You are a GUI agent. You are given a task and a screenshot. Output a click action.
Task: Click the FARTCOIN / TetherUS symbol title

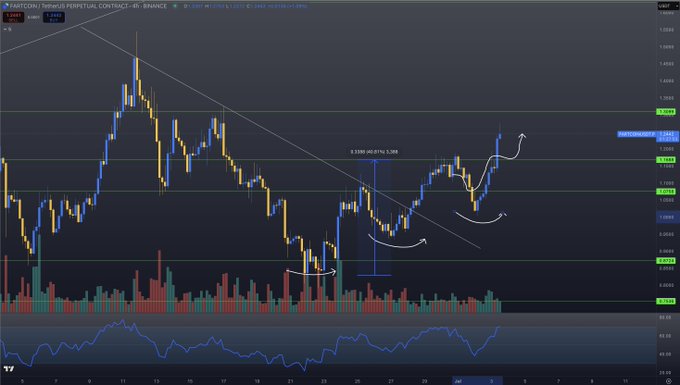(88, 6)
